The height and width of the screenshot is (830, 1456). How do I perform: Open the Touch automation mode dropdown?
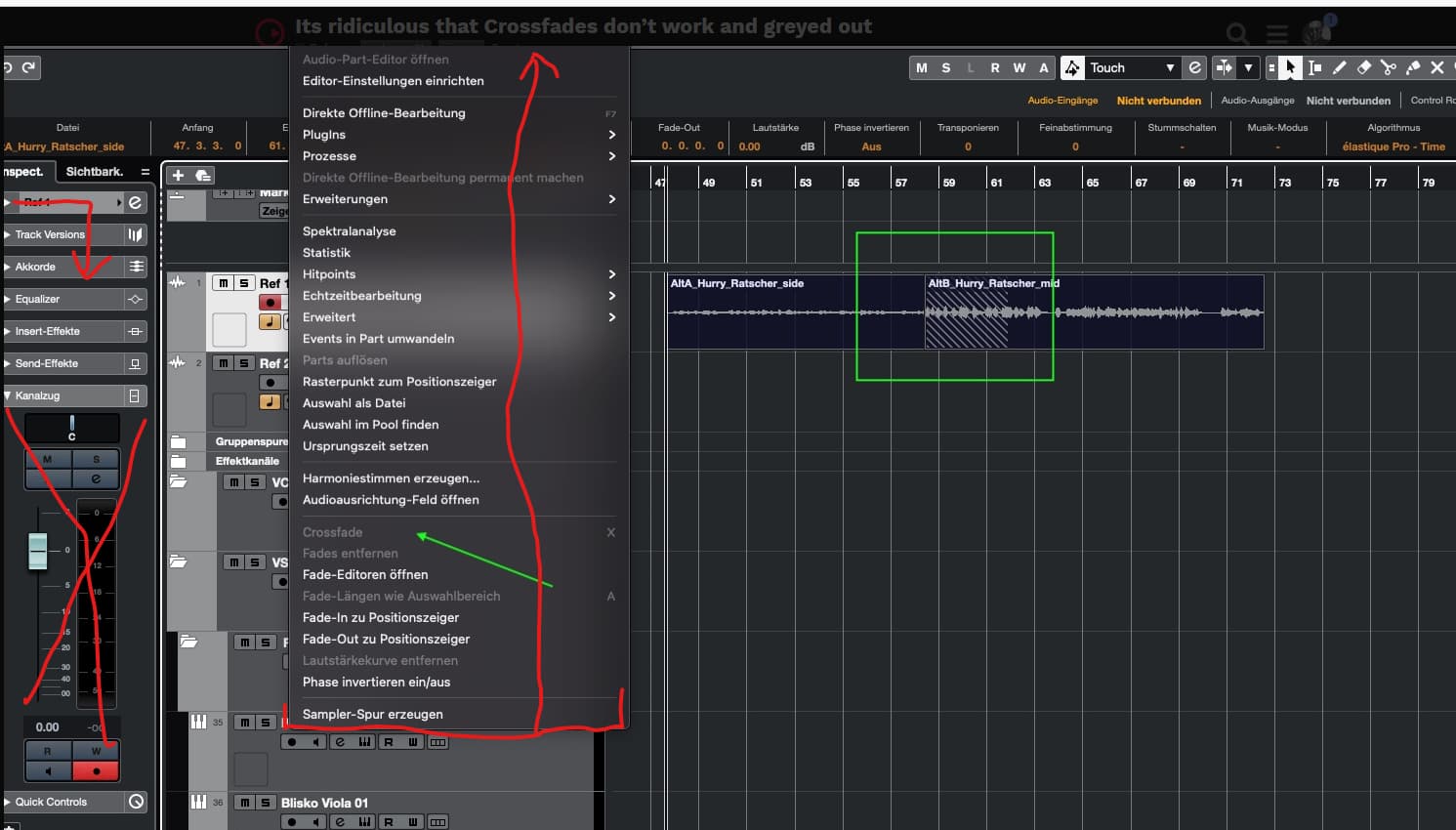tap(1169, 67)
